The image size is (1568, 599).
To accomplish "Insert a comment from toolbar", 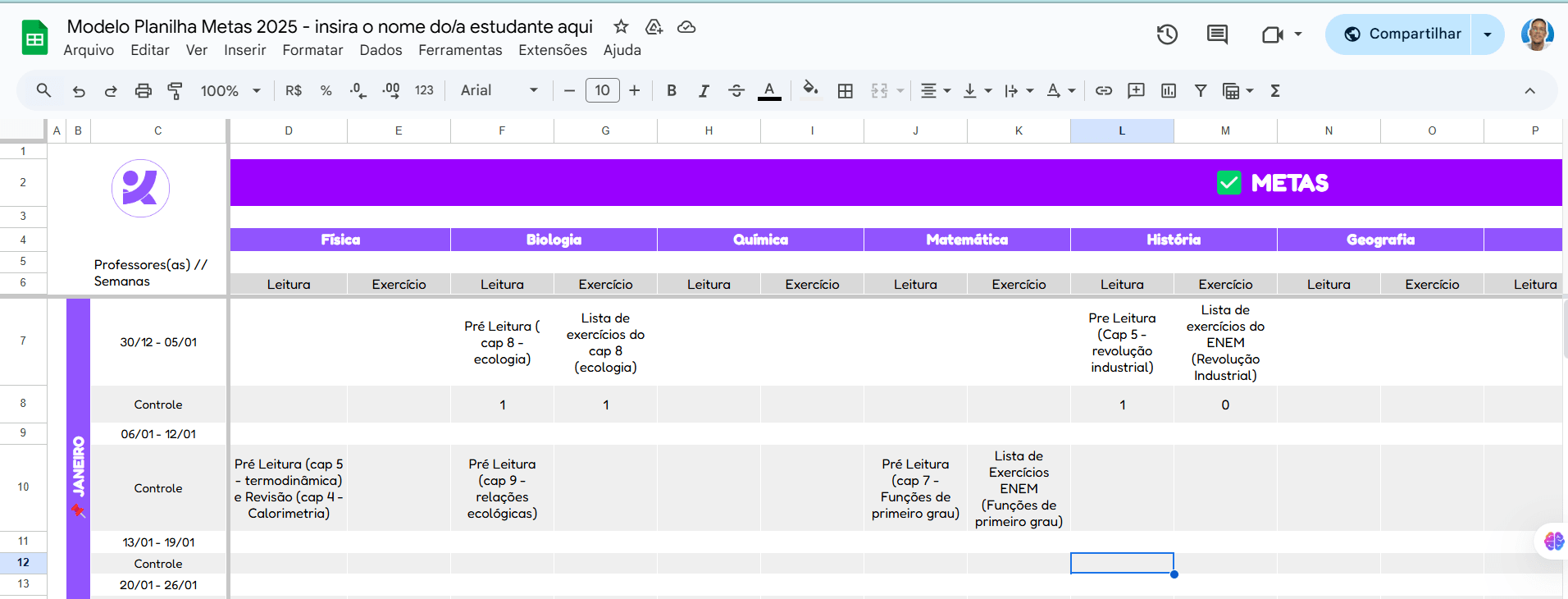I will coord(1136,90).
